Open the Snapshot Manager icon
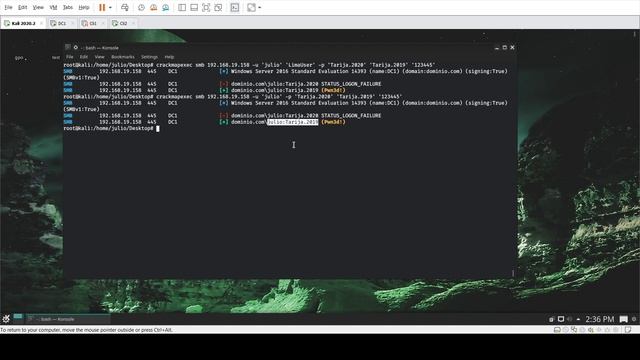This screenshot has height=360, width=640. pyautogui.click(x=165, y=7)
